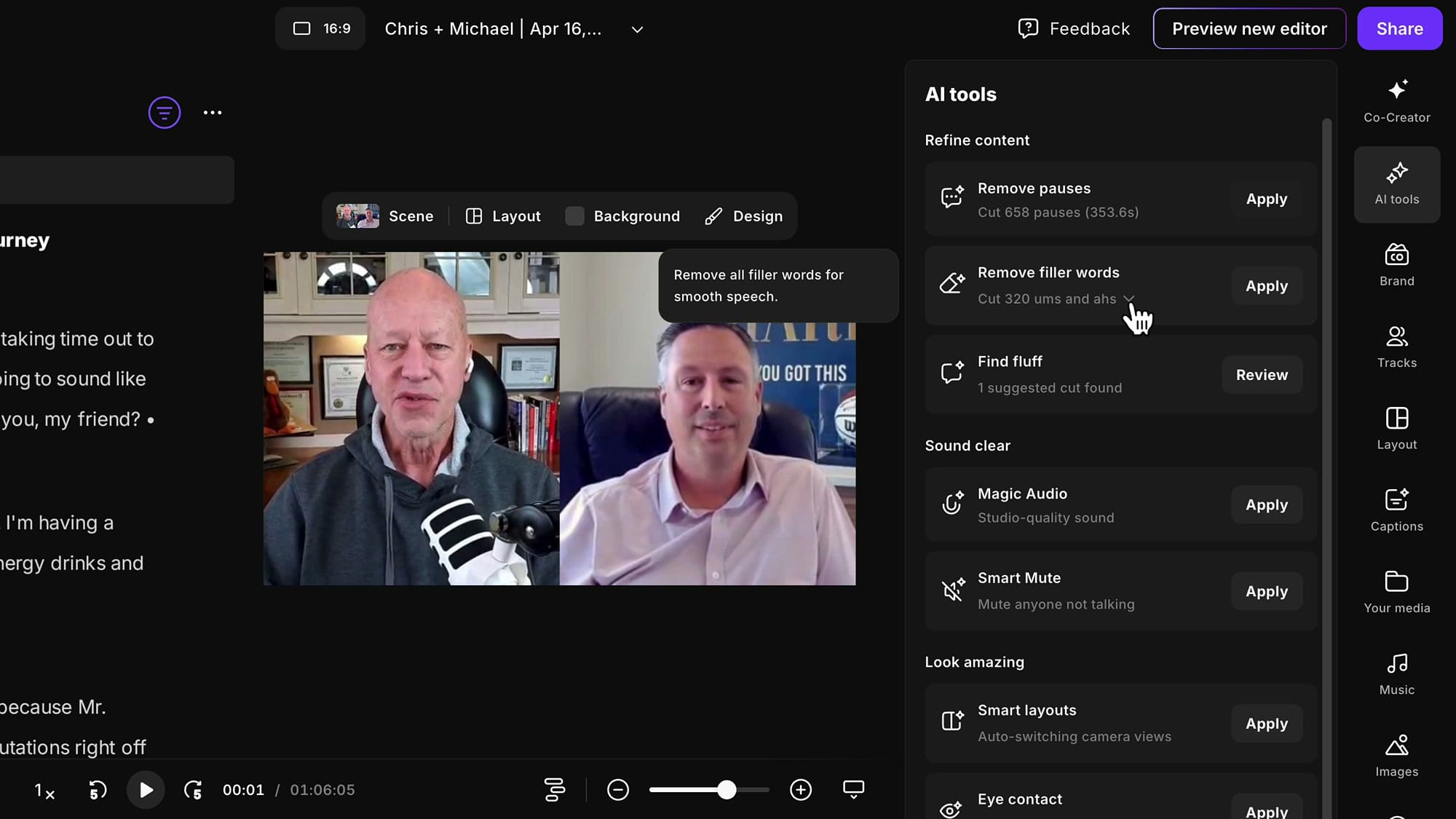Viewport: 1456px width, 819px height.
Task: Open Your media folder
Action: 1396,592
